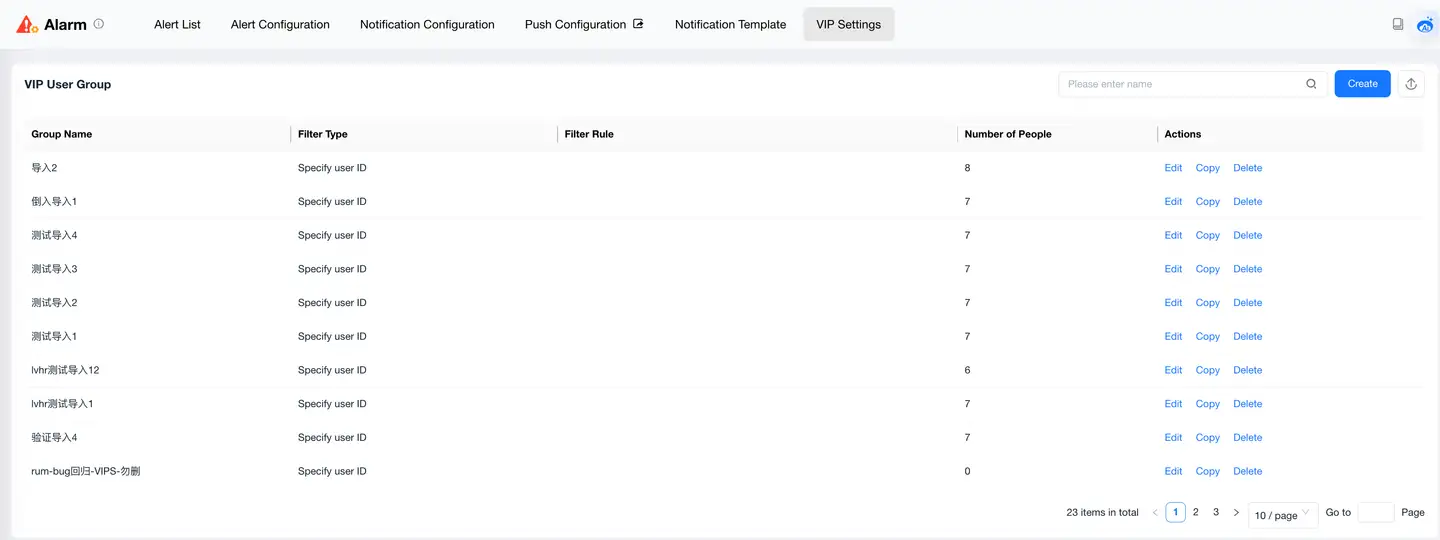Viewport: 1440px width, 540px height.
Task: Click the Filter Rule column header
Action: click(589, 134)
